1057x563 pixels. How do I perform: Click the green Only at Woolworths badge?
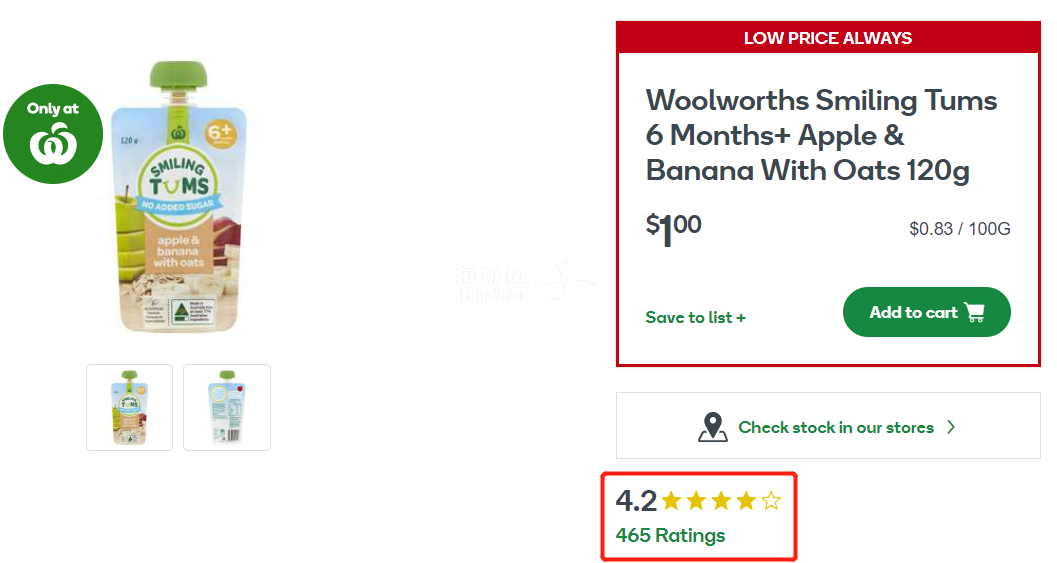click(x=53, y=134)
